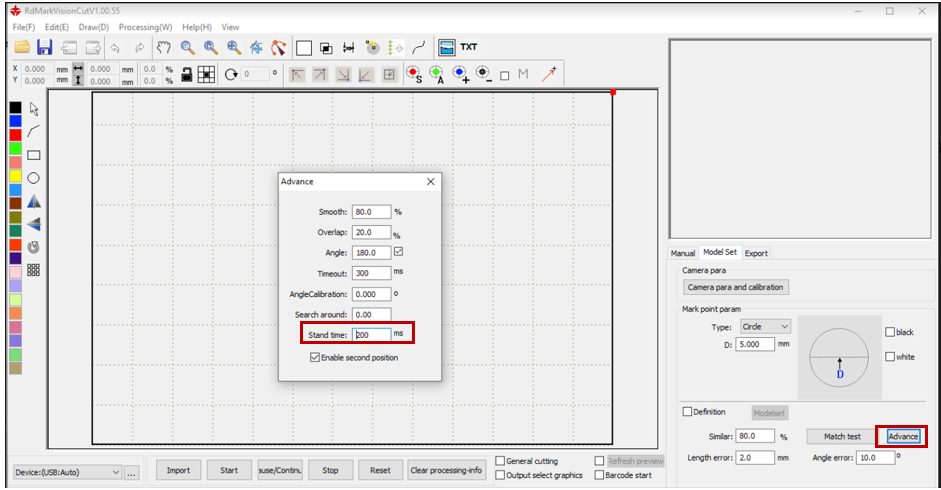Select the rectangle drawing tool
The image size is (941, 490).
pos(34,155)
